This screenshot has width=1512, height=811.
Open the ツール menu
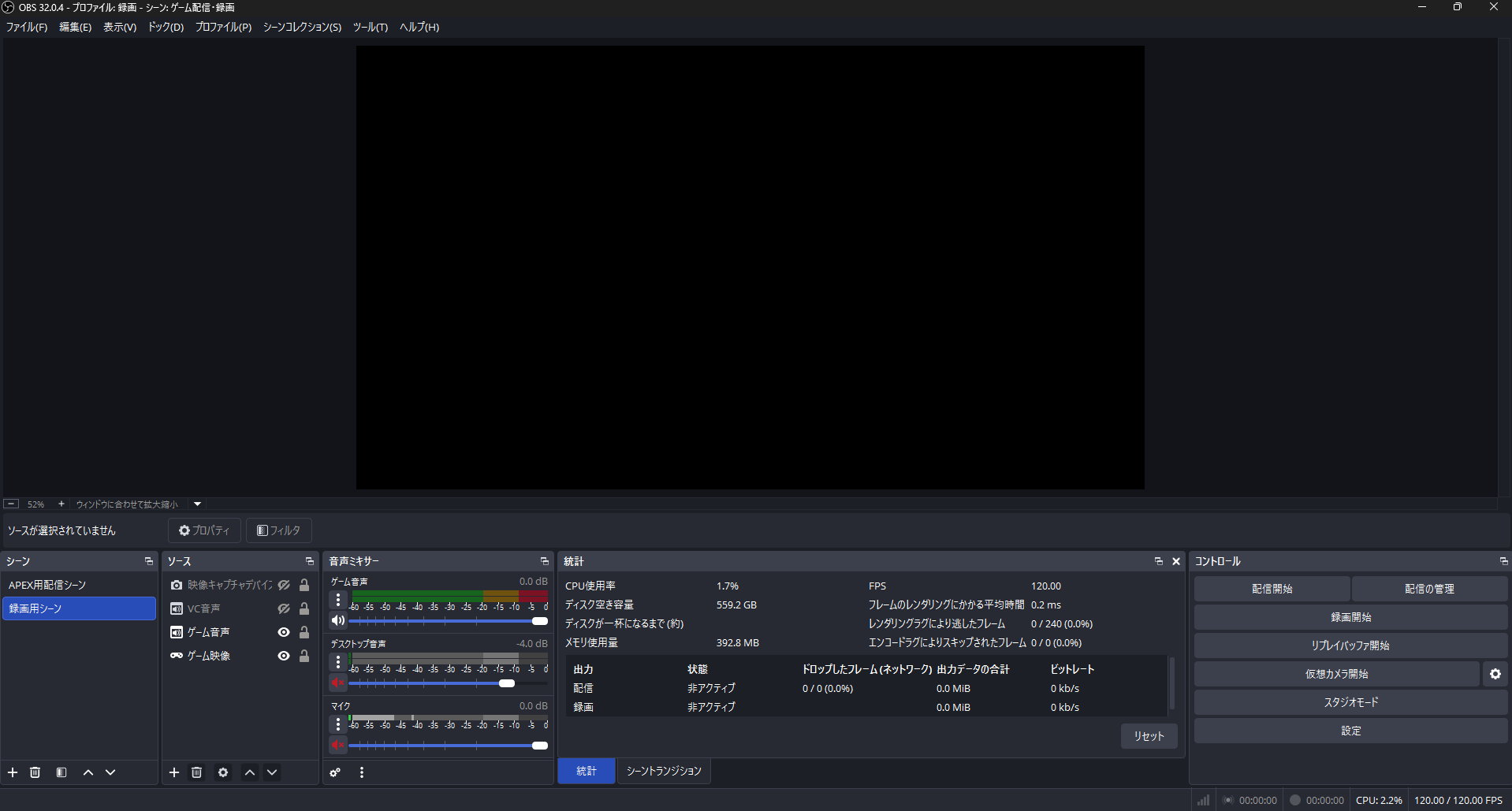coord(369,26)
